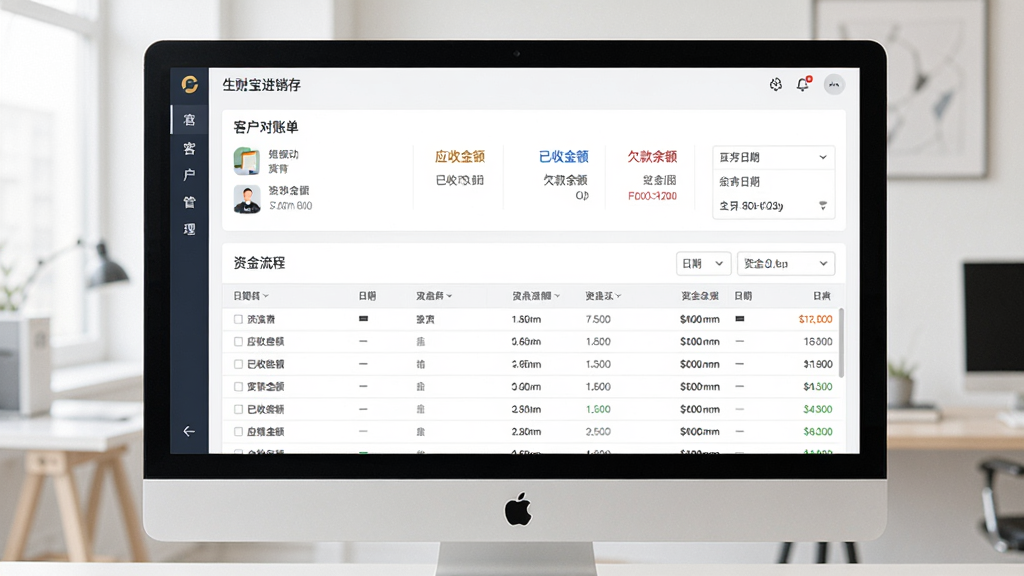Click the 2.80m table cell
This screenshot has width=1024, height=576.
pyautogui.click(x=526, y=432)
